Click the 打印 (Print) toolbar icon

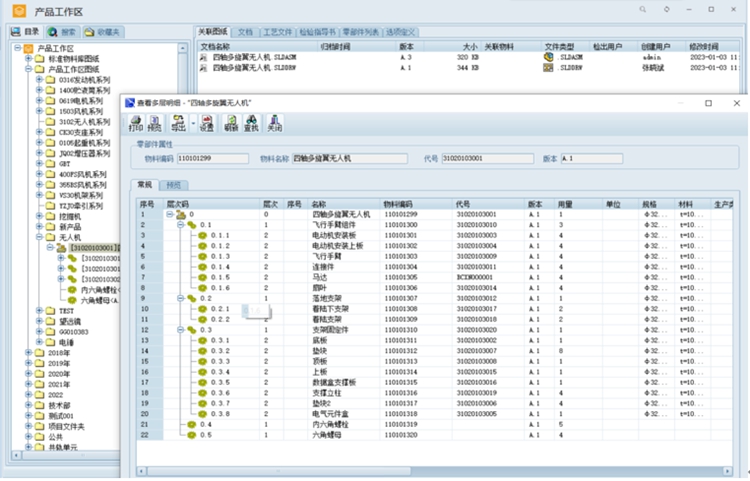pos(135,124)
